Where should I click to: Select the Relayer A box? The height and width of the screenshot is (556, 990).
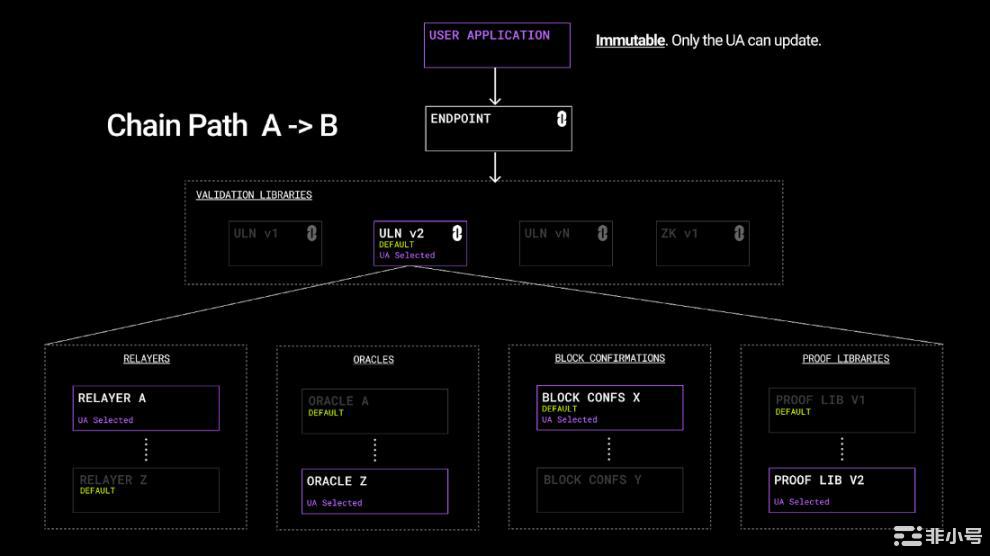point(146,408)
